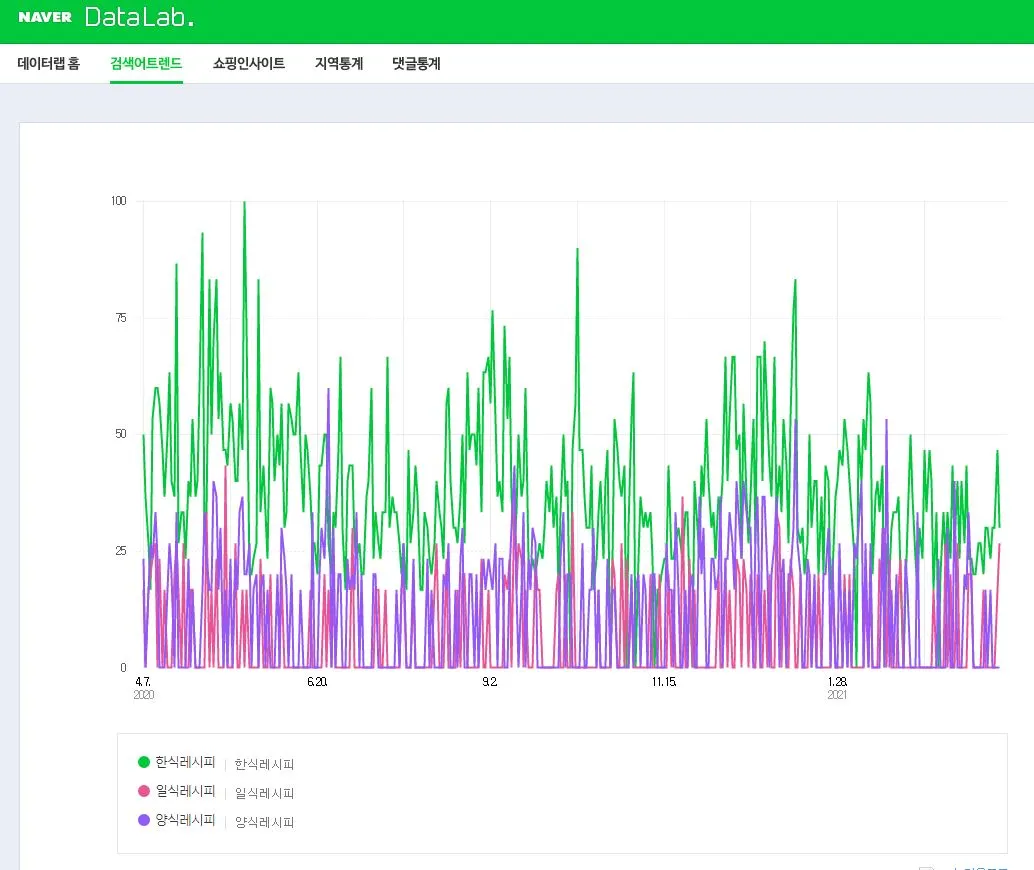Click the 일식레시피 legend label
The image size is (1034, 870).
(185, 791)
